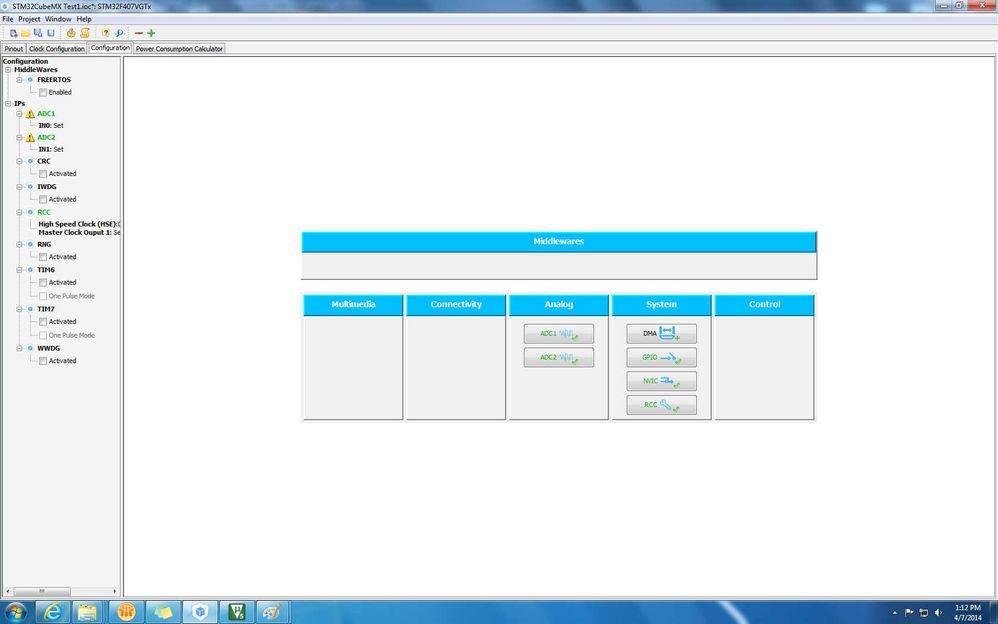Toggle the TIM7 One Pulse Mode checkbox
998x624 pixels.
point(43,336)
